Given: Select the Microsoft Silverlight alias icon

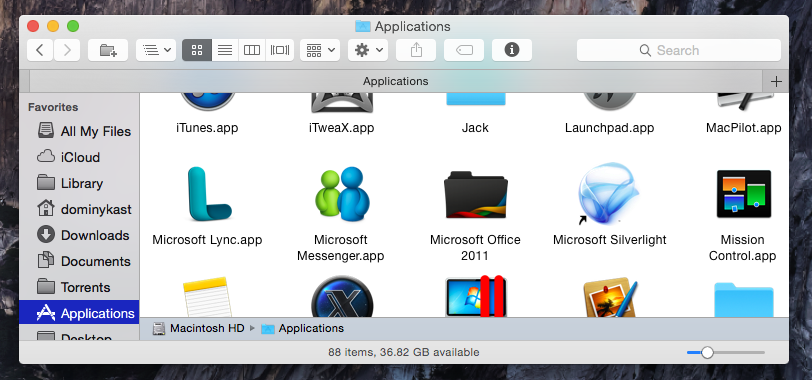Looking at the screenshot, I should tap(609, 194).
